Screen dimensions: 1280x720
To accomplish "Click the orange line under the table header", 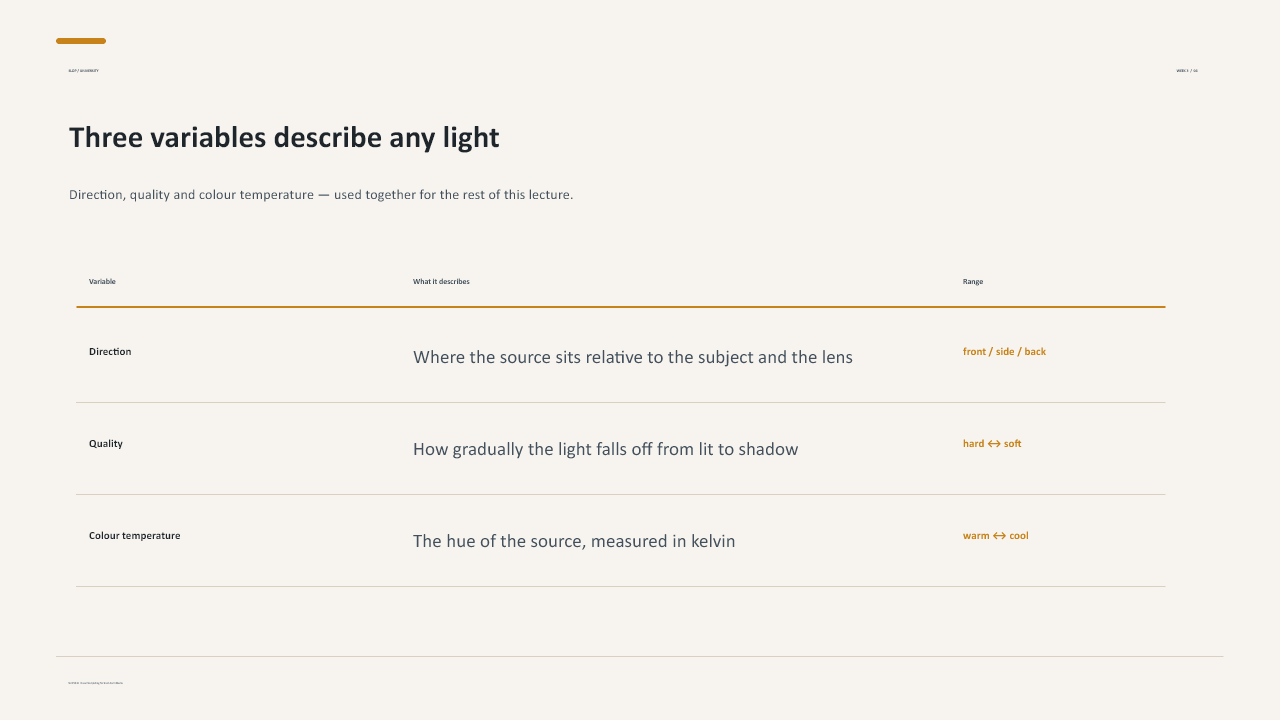I will [x=621, y=307].
